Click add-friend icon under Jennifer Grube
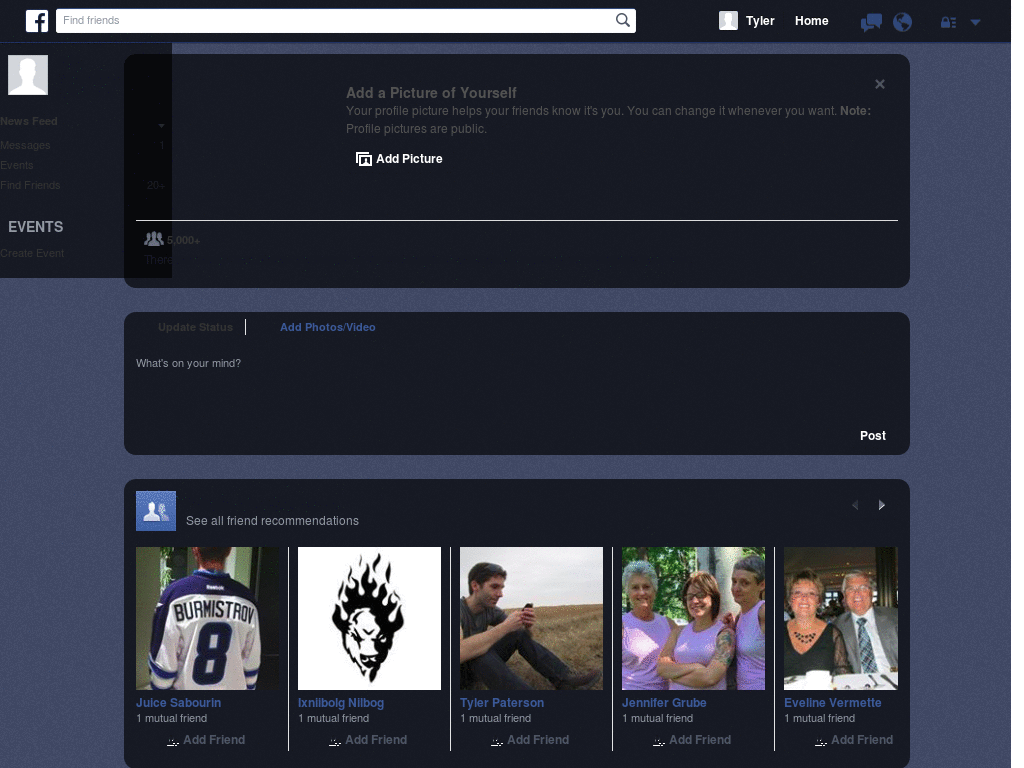Image resolution: width=1024 pixels, height=768 pixels. (x=658, y=741)
